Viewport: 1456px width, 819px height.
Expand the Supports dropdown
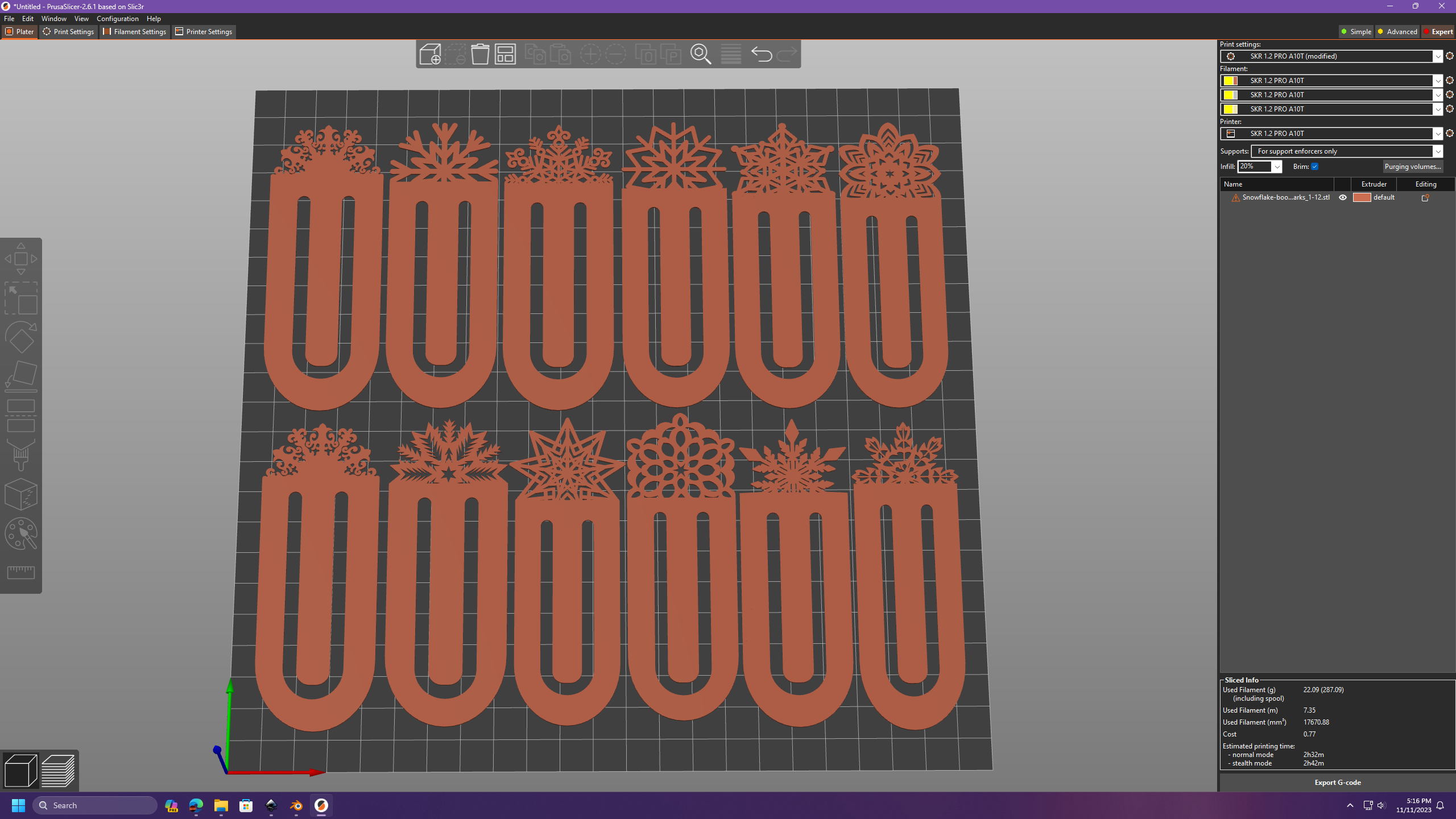(1437, 151)
